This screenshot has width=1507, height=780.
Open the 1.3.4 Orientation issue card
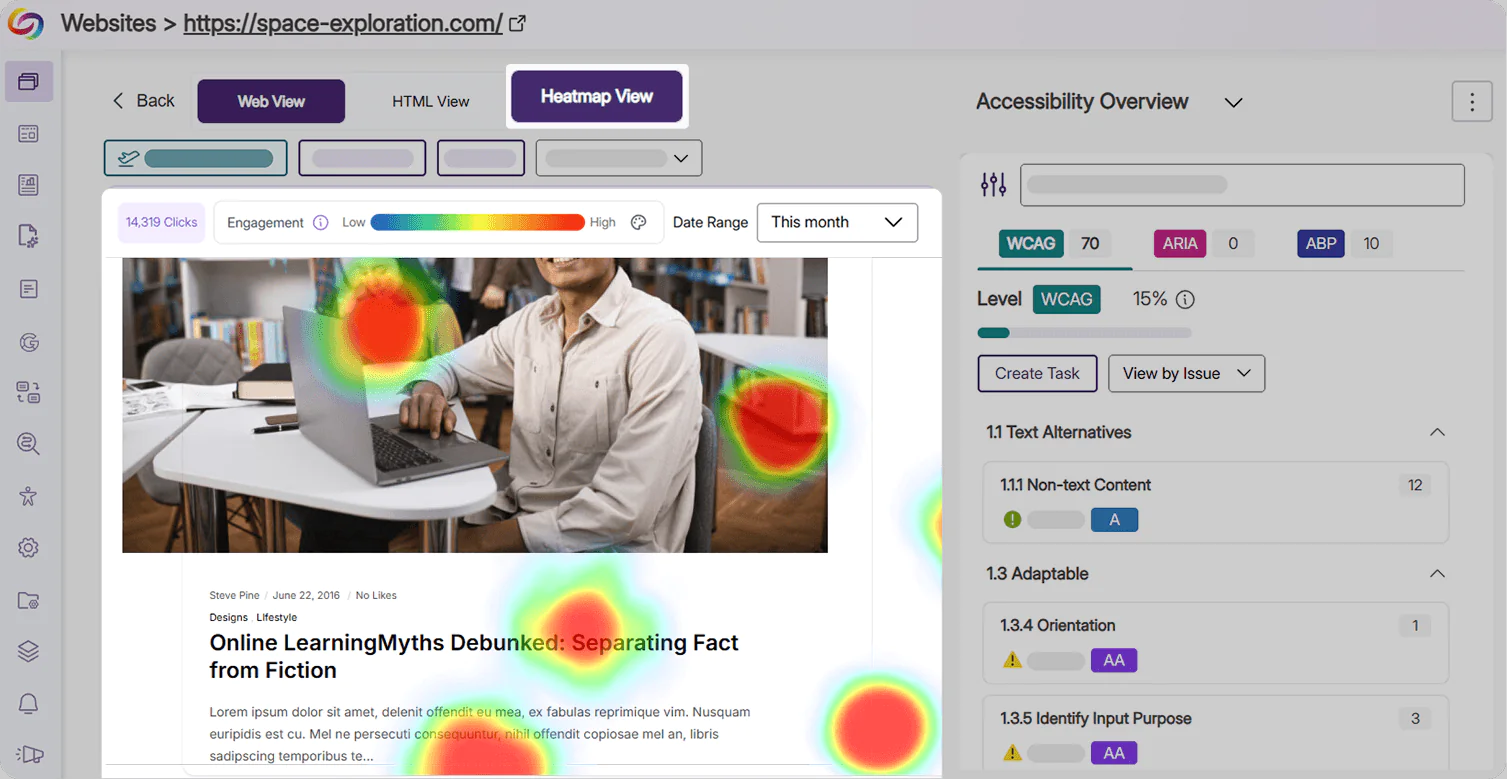click(1215, 642)
